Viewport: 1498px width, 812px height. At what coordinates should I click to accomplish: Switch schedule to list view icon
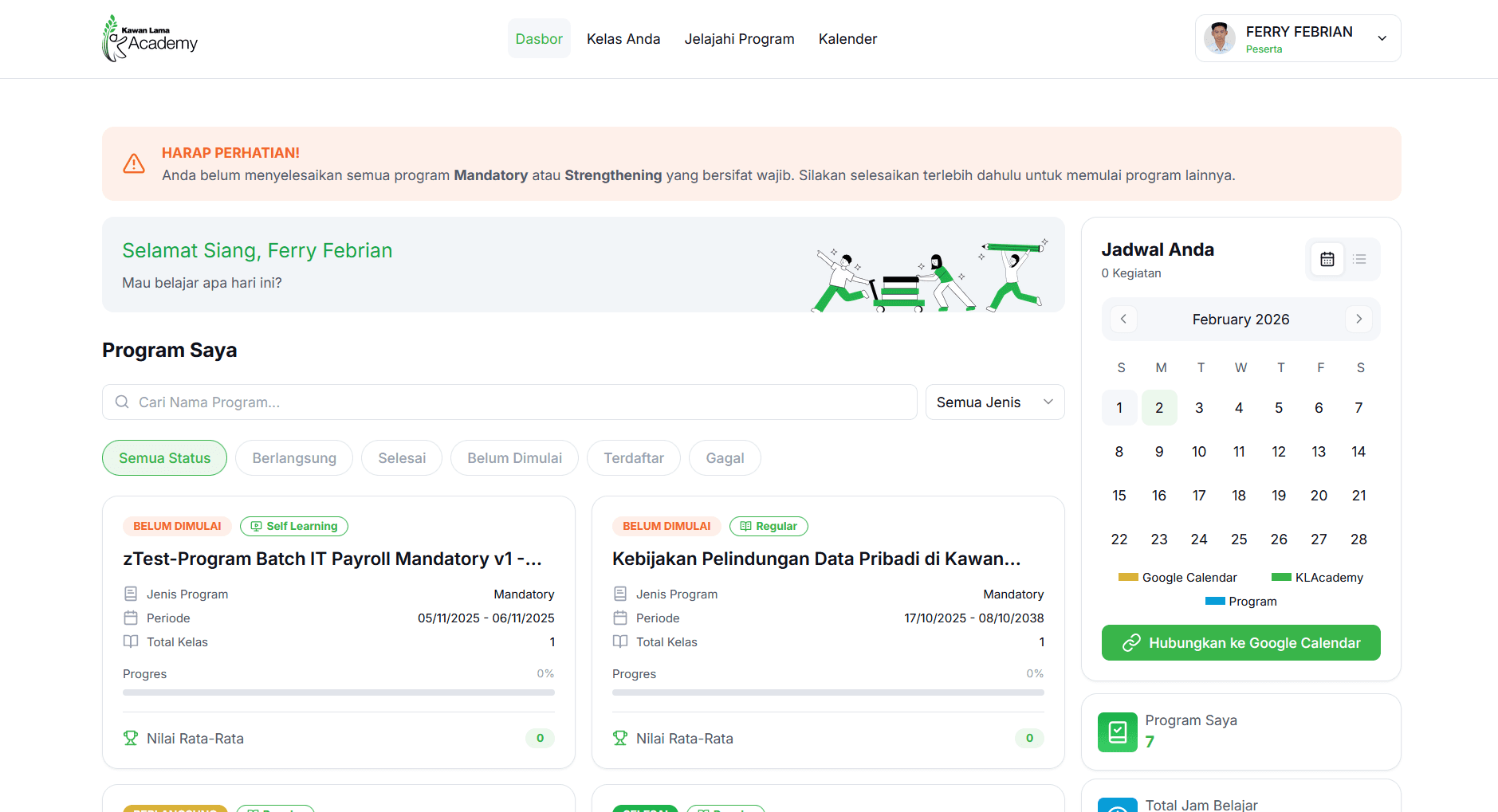[x=1359, y=259]
